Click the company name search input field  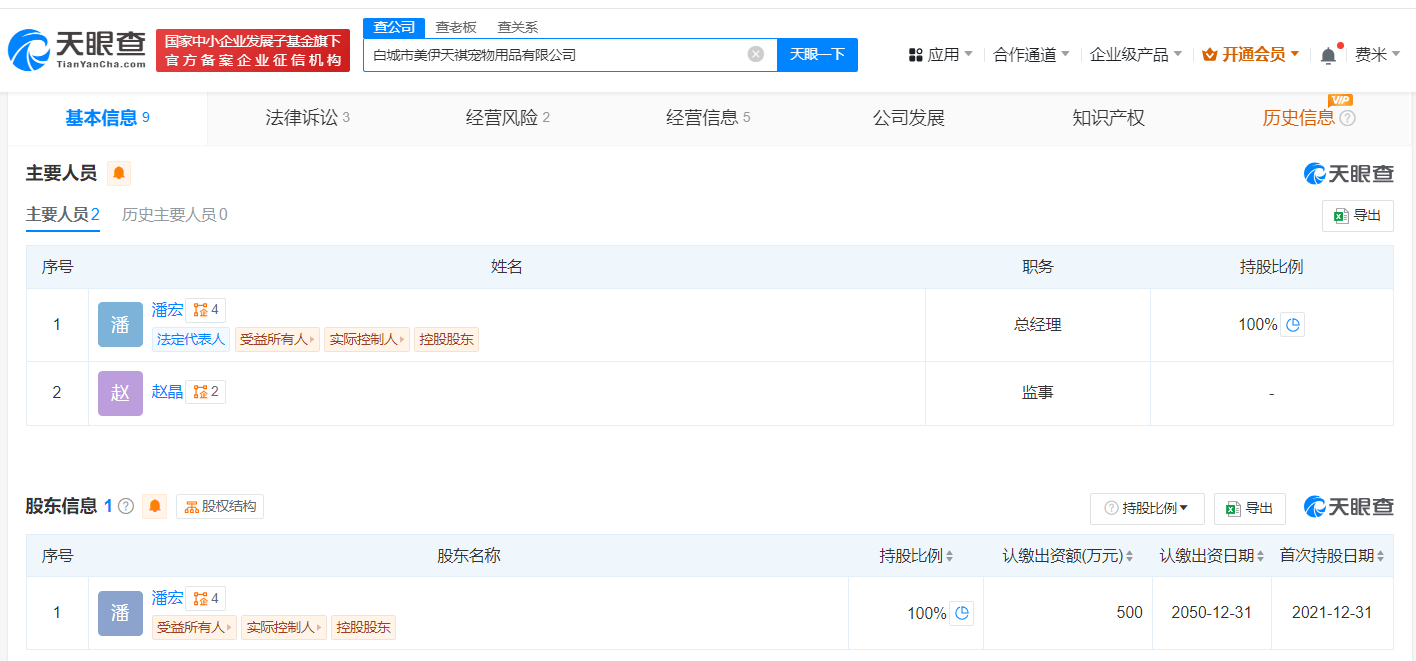coord(555,55)
